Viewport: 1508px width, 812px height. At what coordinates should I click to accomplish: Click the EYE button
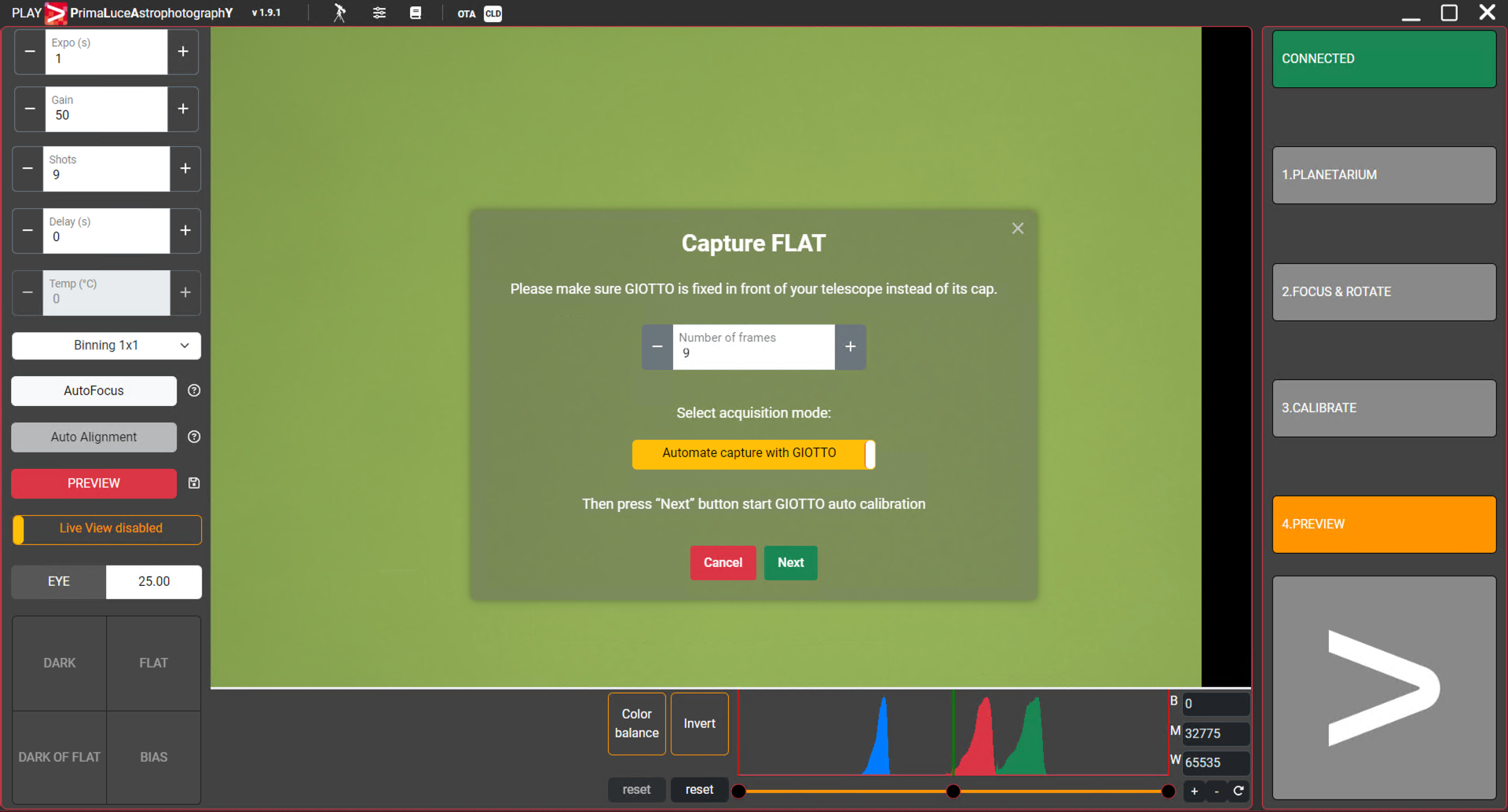tap(59, 582)
